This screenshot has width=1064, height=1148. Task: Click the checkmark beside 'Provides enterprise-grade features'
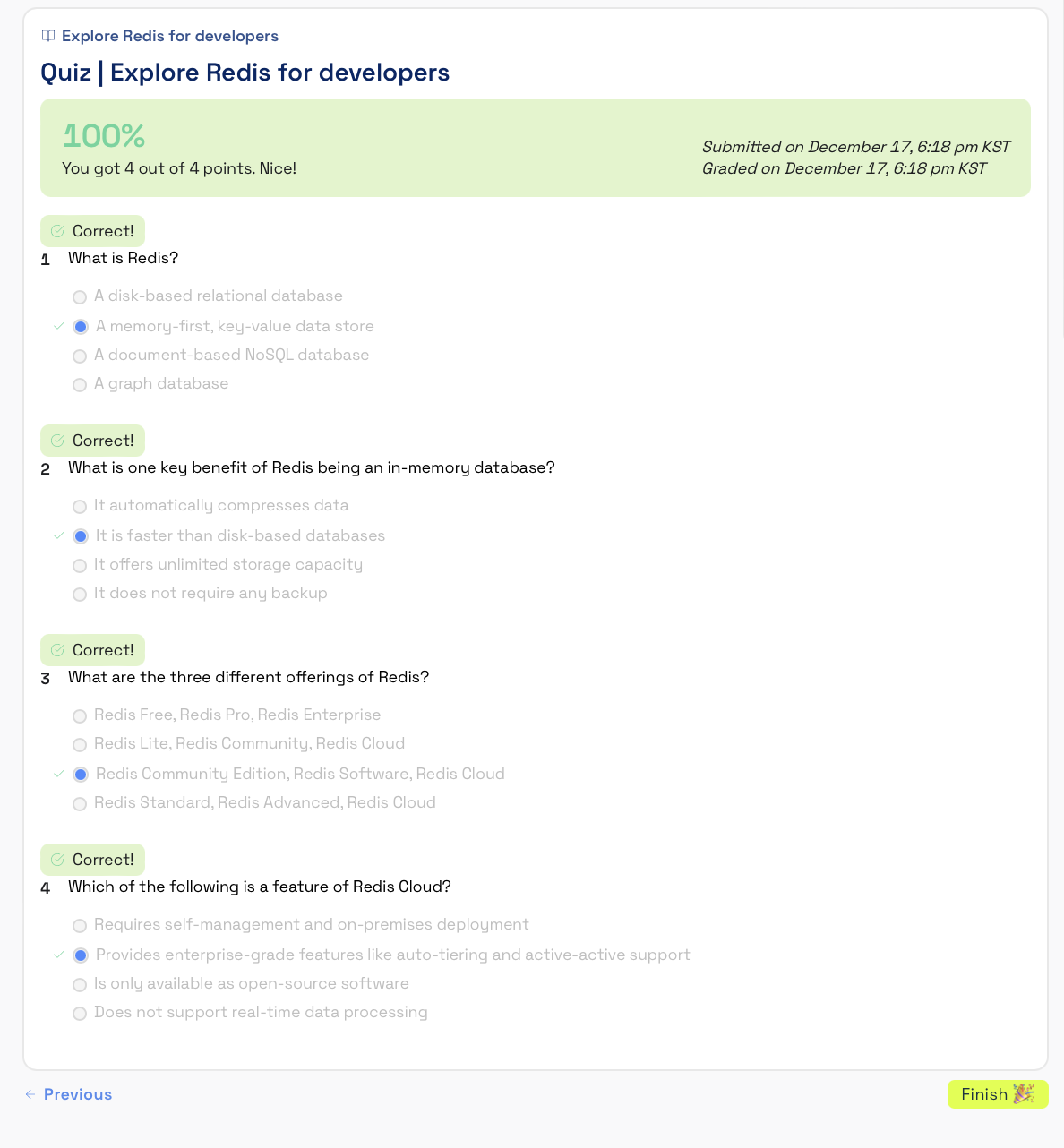coord(59,955)
